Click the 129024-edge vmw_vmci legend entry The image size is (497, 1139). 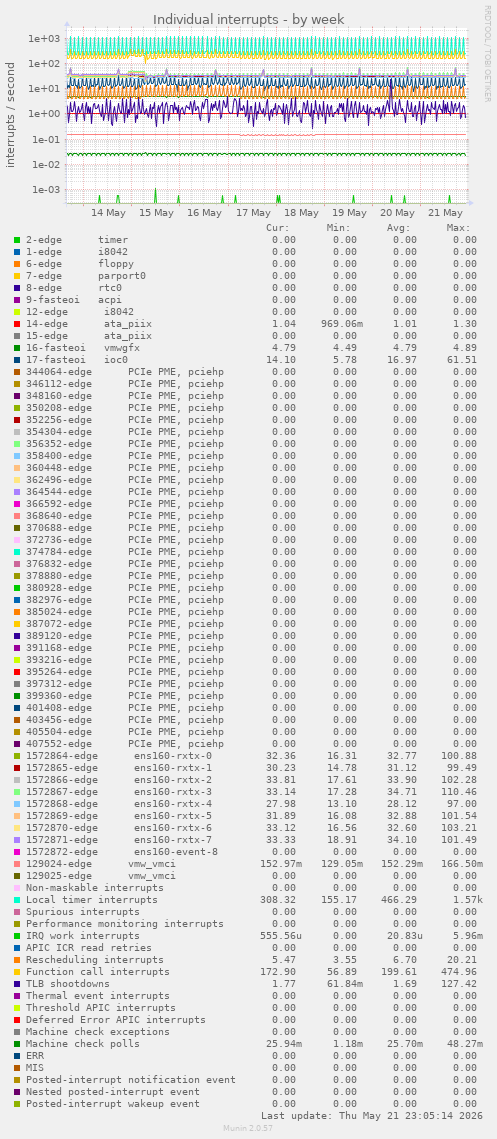click(100, 864)
